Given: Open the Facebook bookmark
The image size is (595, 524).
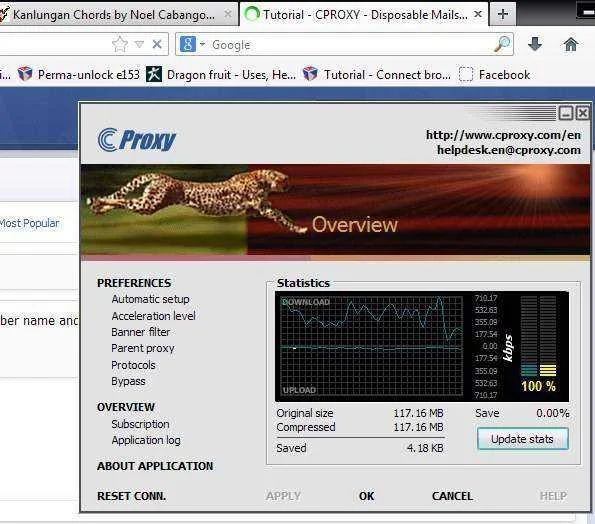Looking at the screenshot, I should pyautogui.click(x=494, y=74).
